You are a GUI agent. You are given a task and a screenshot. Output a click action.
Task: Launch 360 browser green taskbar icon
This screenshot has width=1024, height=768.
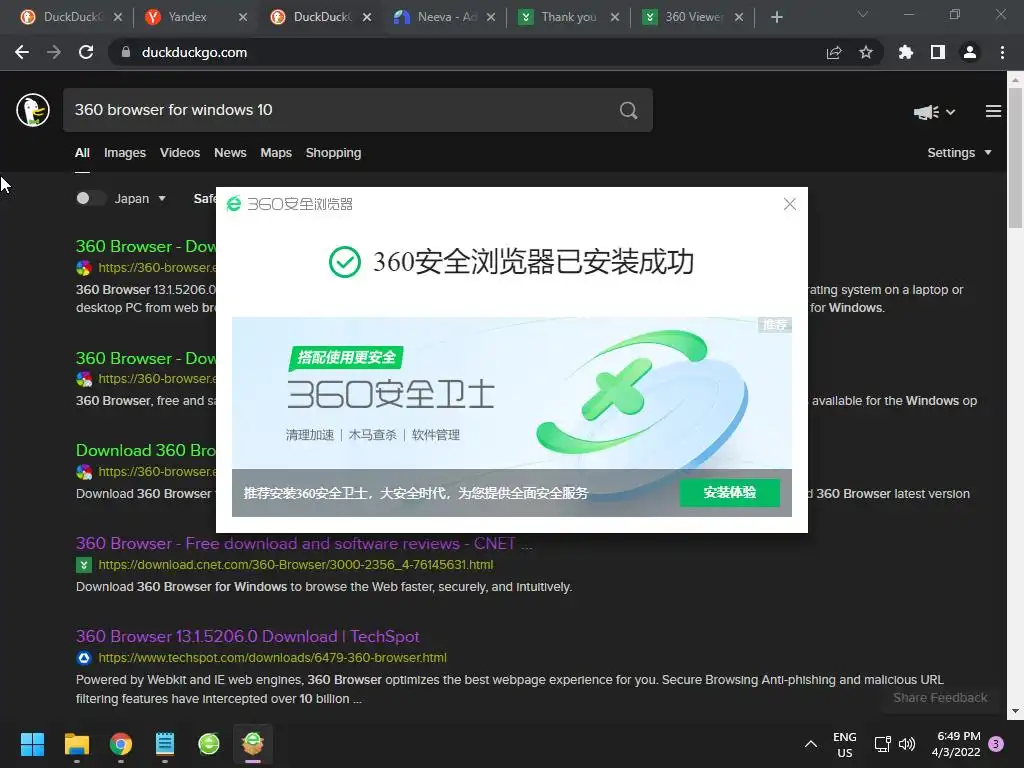coord(209,744)
